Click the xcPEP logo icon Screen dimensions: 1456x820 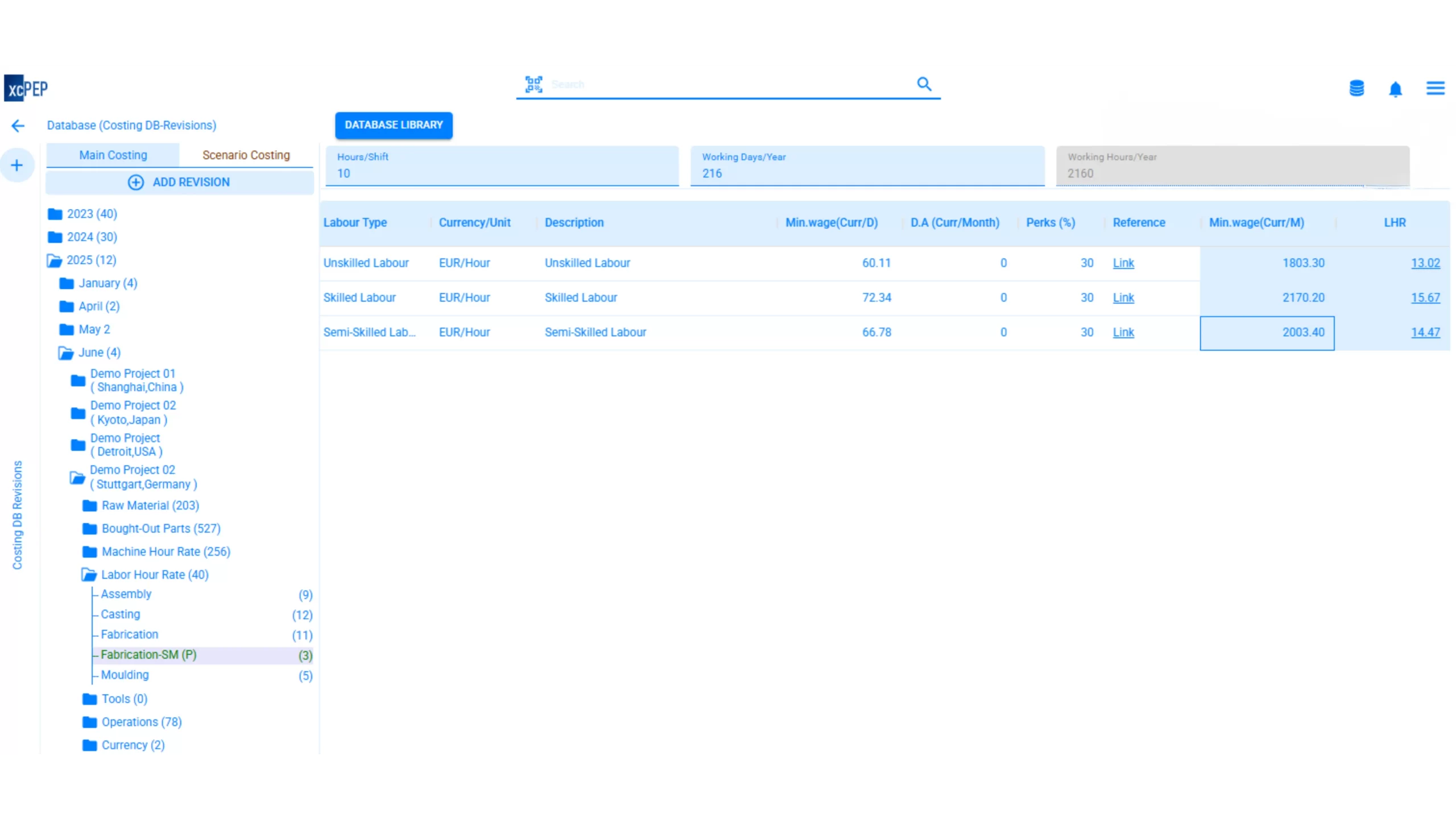click(26, 89)
